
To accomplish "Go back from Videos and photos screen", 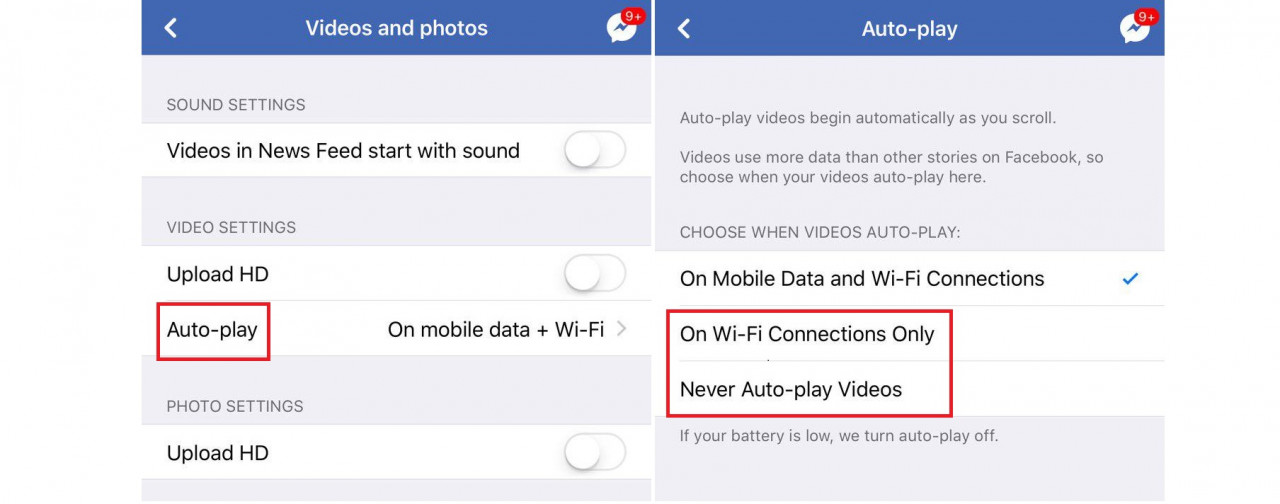I will 171,28.
